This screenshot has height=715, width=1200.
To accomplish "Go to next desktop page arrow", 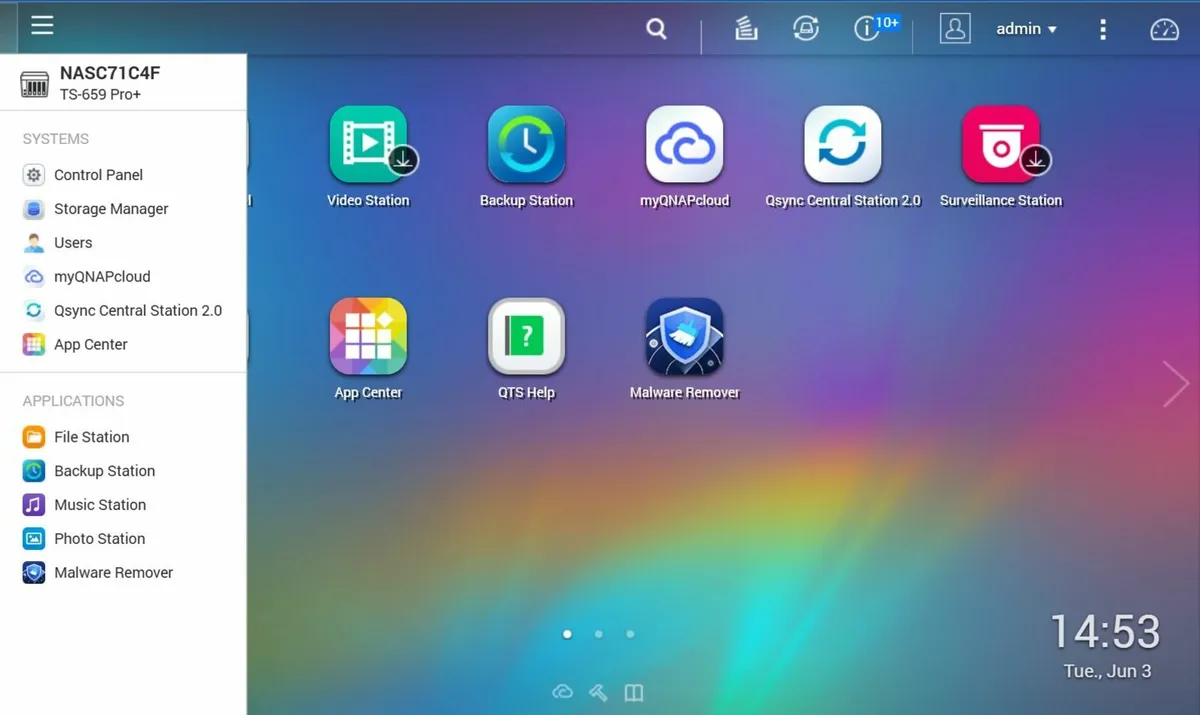I will click(x=1175, y=384).
